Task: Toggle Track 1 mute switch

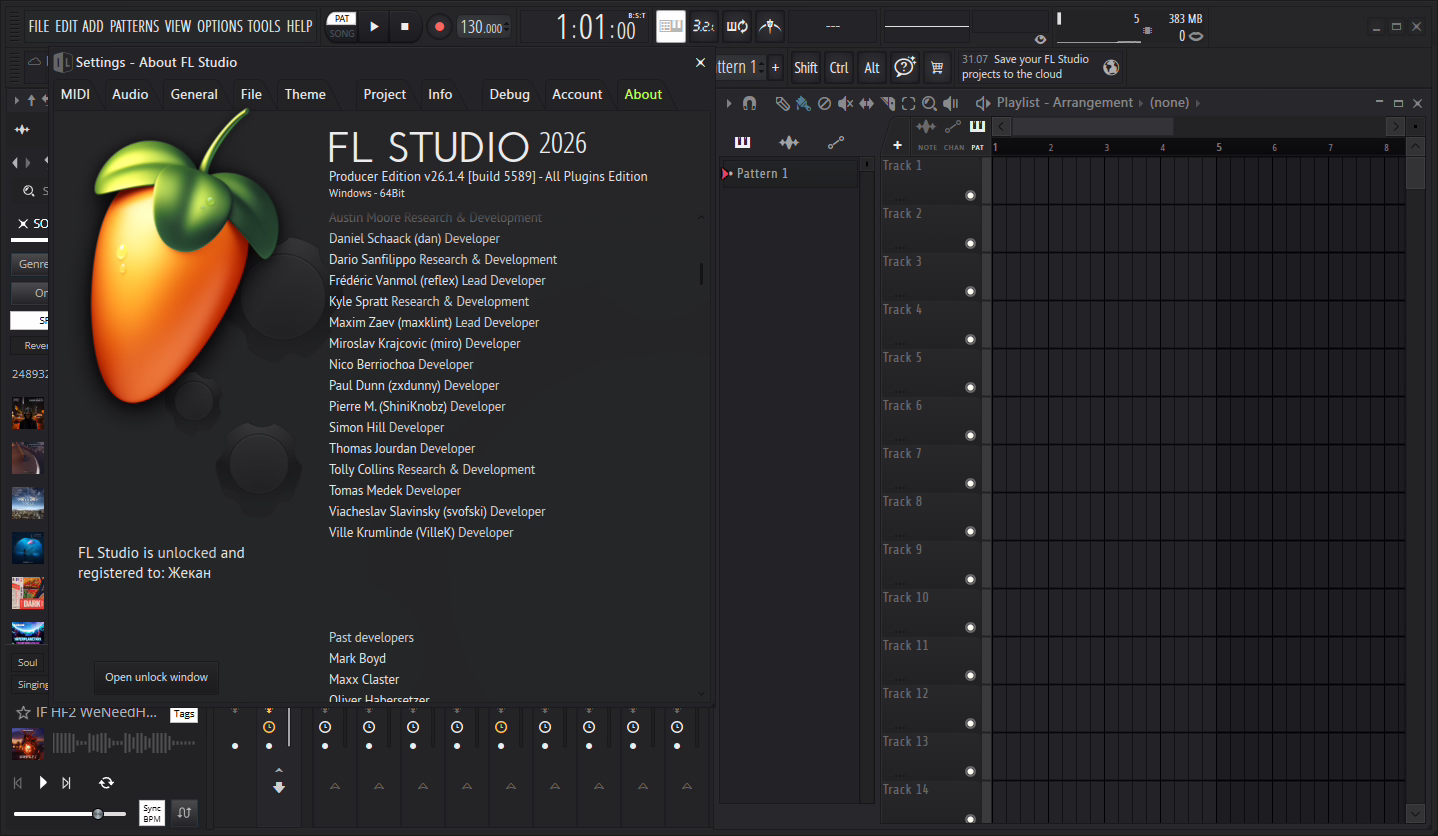Action: point(970,196)
